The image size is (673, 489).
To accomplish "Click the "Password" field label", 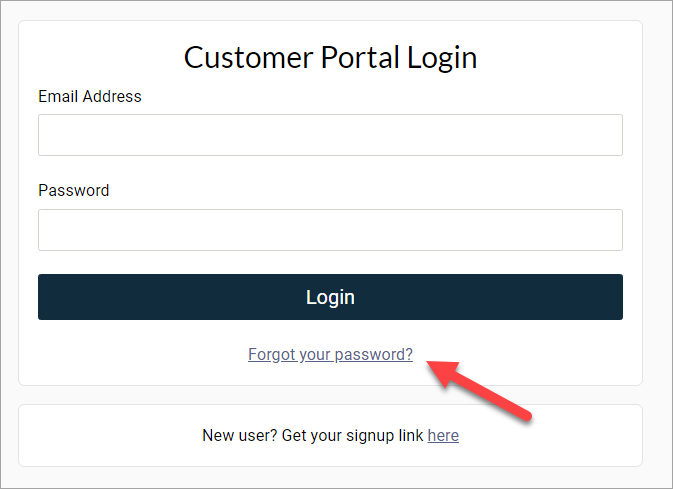I will pyautogui.click(x=74, y=190).
